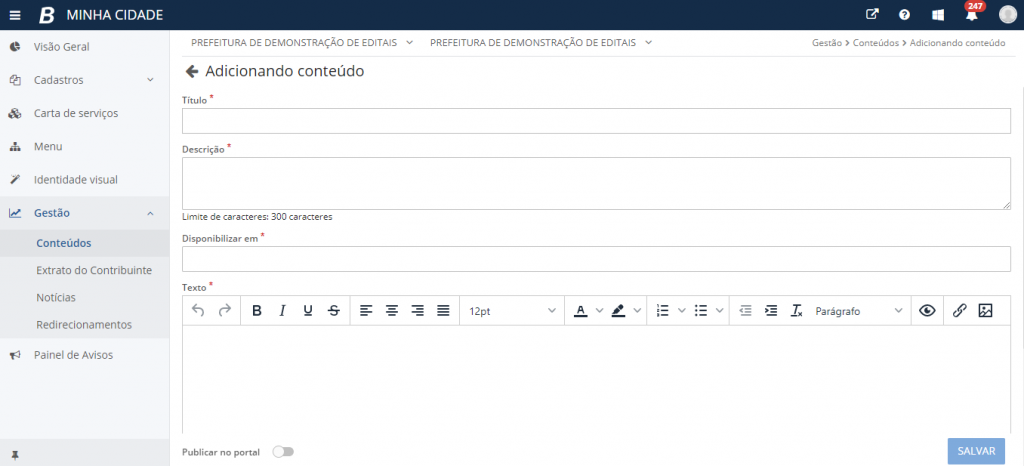The height and width of the screenshot is (466, 1024).
Task: Click the Disponibilizar em field
Action: point(596,259)
